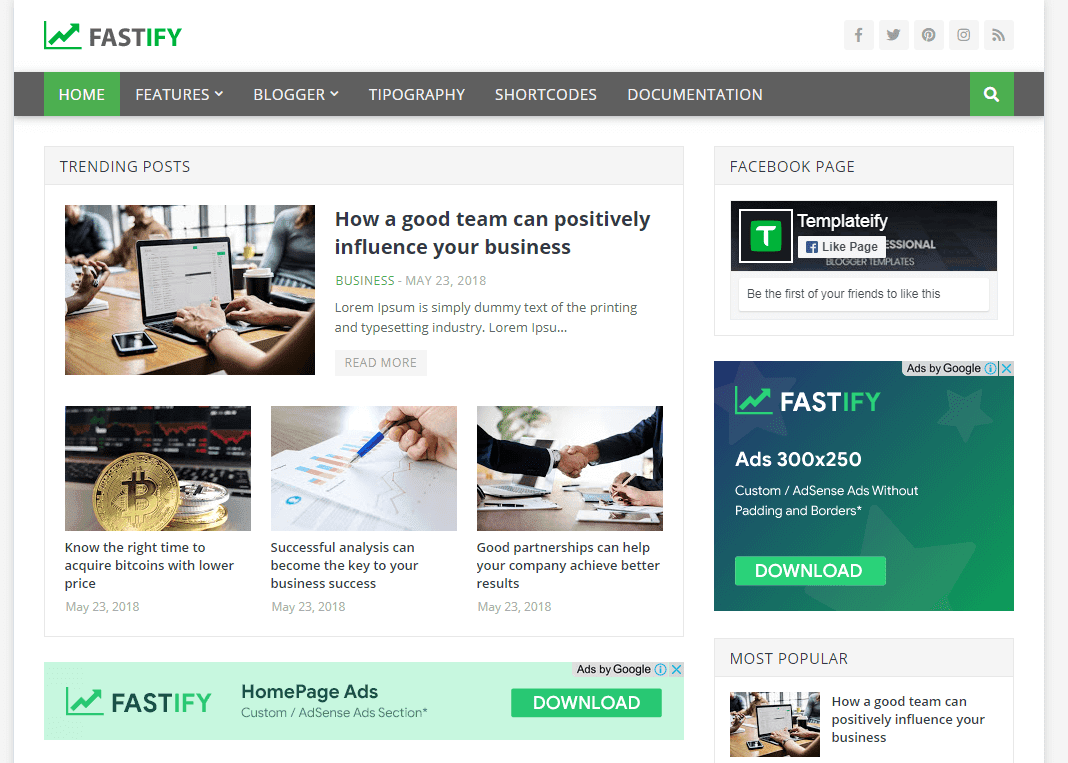This screenshot has height=763, width=1068.
Task: Open search with the green magnifier icon
Action: coord(992,94)
